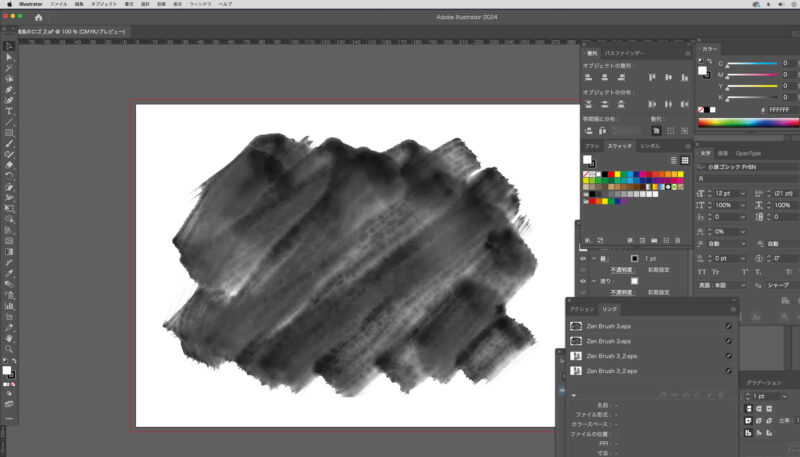Image resolution: width=800 pixels, height=457 pixels.
Task: Click the Home icon
Action: [38, 17]
